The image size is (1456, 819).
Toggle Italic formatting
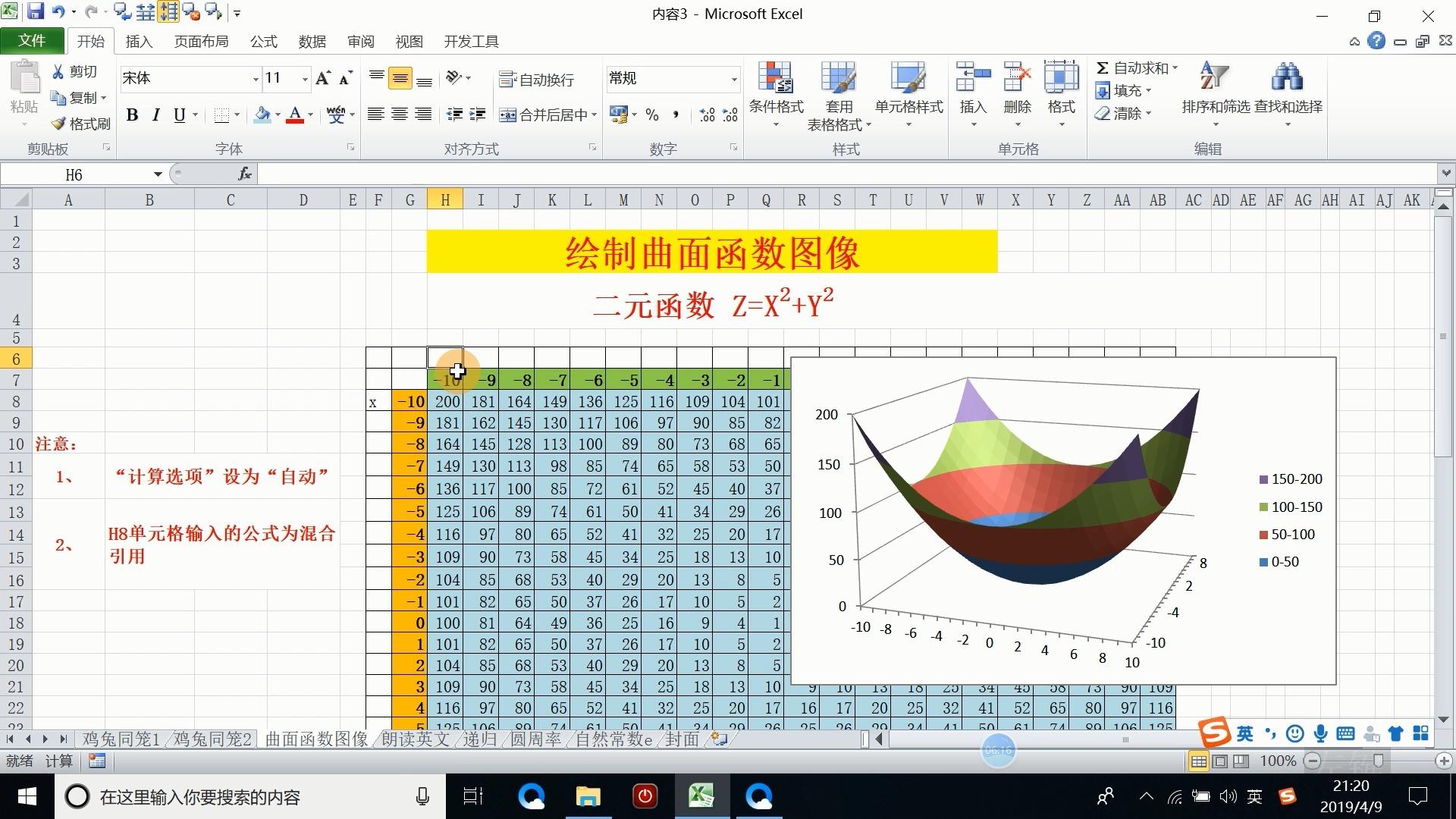(x=155, y=115)
